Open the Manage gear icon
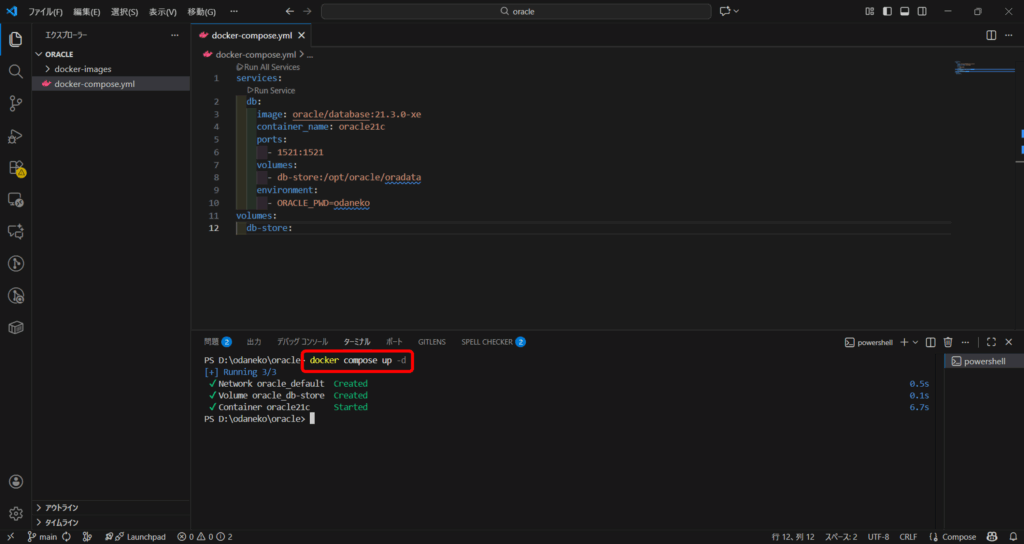This screenshot has width=1024, height=544. pyautogui.click(x=16, y=513)
